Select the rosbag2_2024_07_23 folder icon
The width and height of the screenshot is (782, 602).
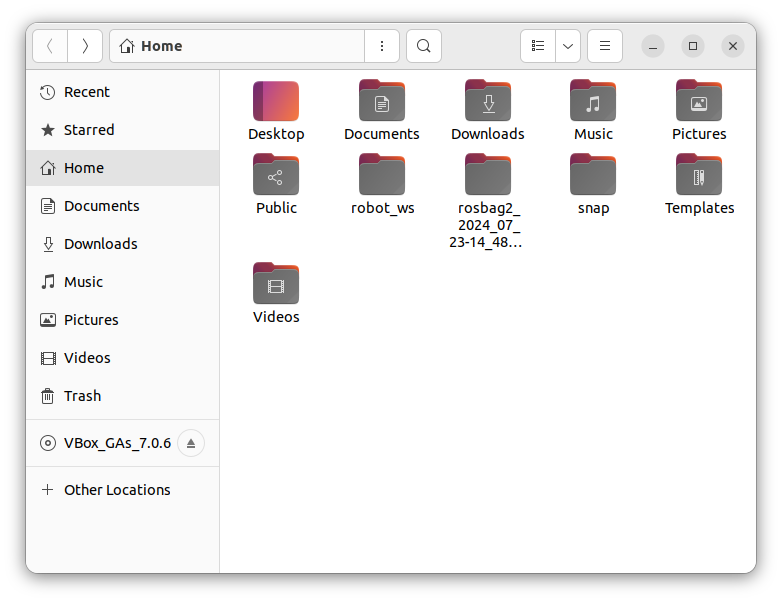488,175
